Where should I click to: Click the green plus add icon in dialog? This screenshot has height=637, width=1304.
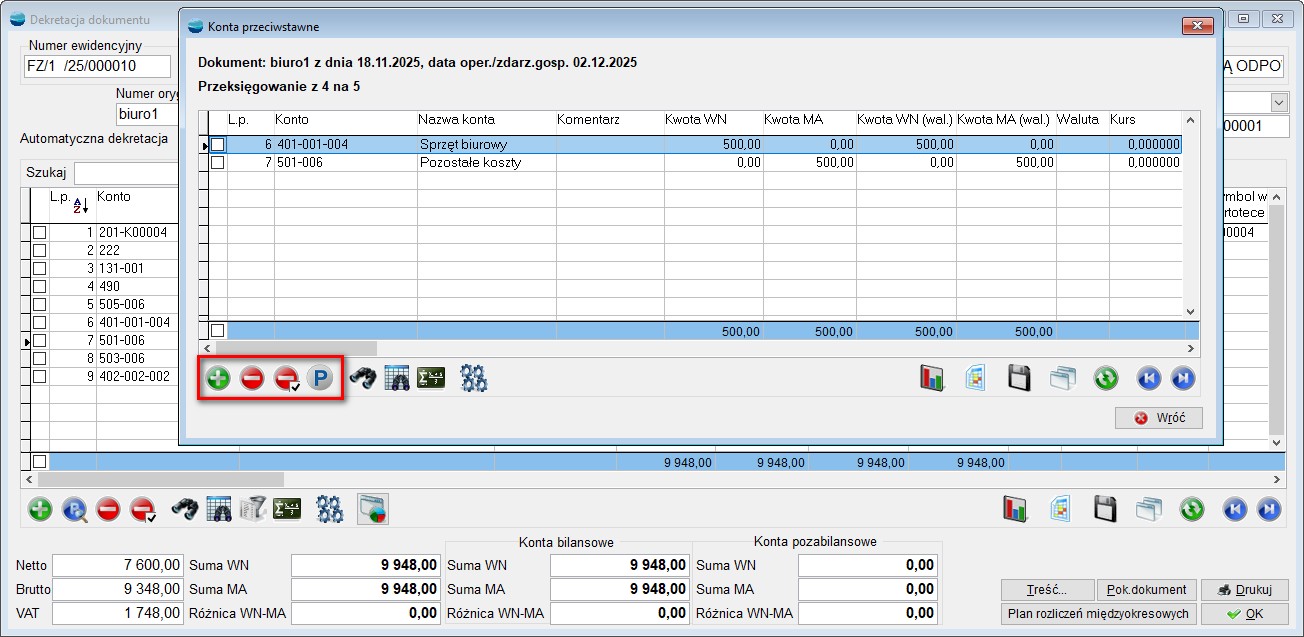pos(218,378)
